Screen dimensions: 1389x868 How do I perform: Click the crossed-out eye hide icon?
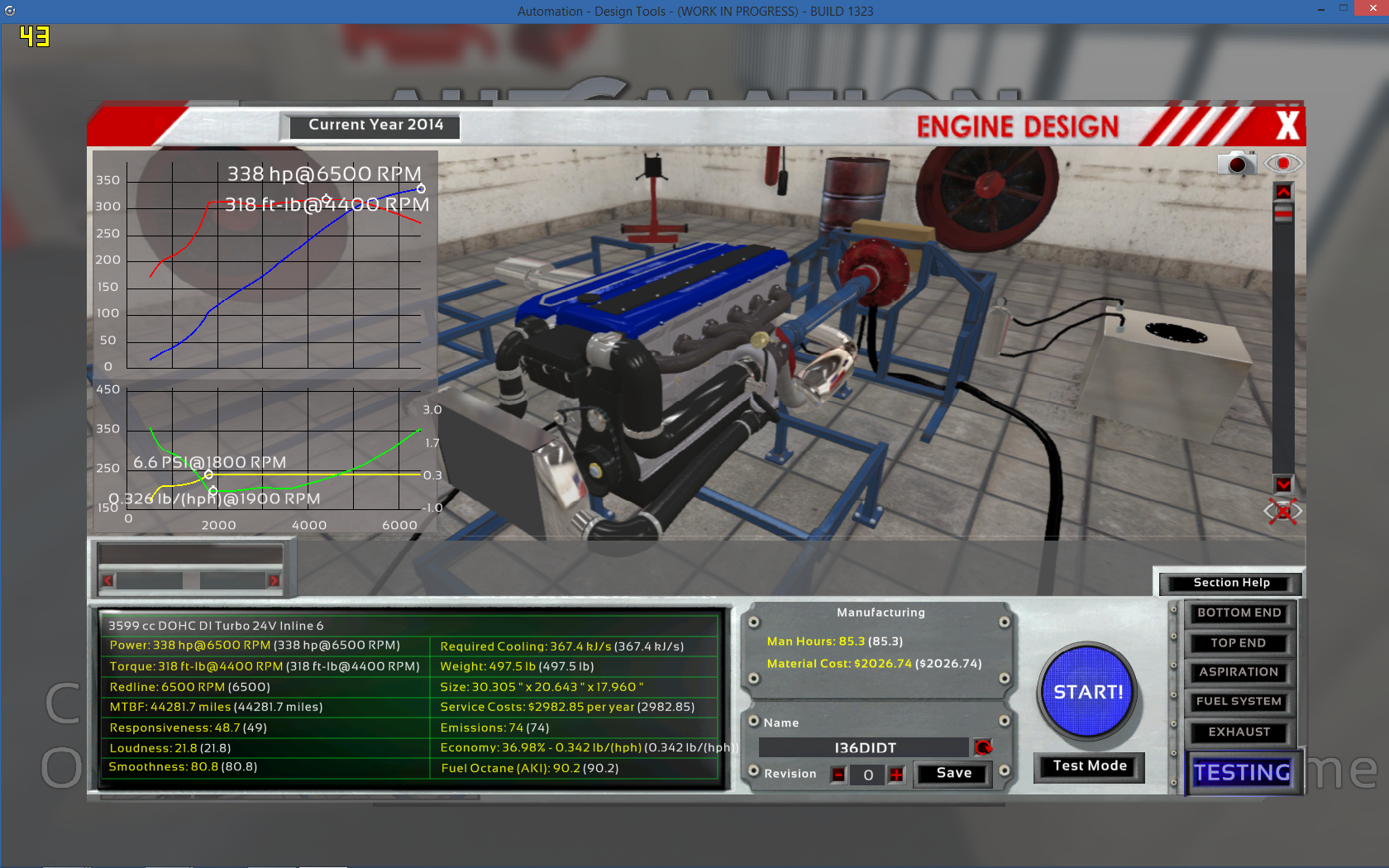coord(1282,512)
